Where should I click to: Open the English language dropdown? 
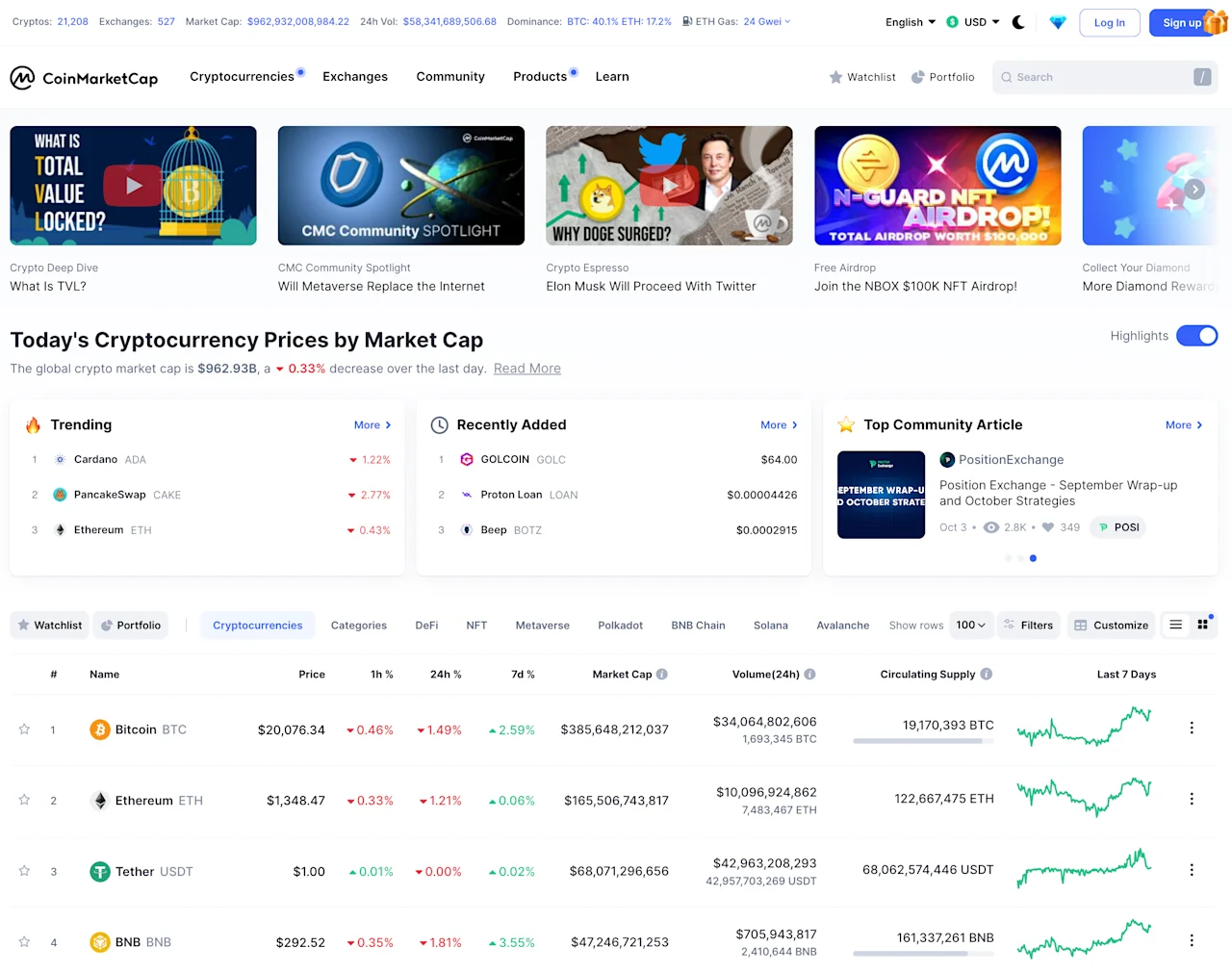click(x=911, y=22)
